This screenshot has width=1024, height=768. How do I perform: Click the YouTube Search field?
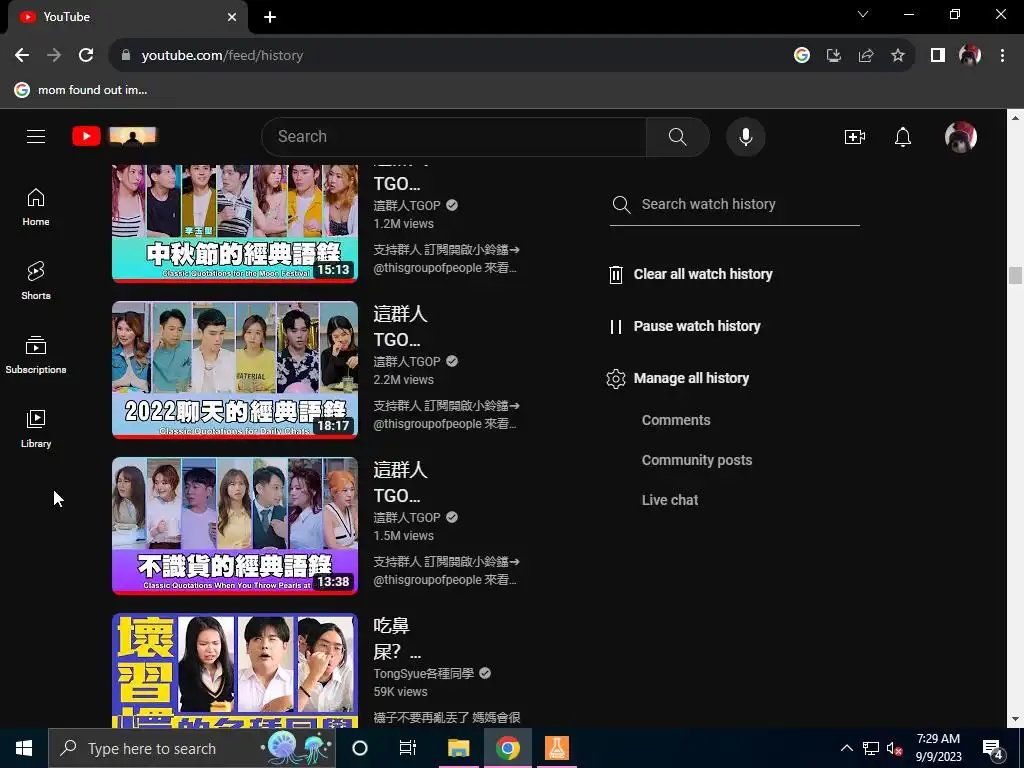454,136
